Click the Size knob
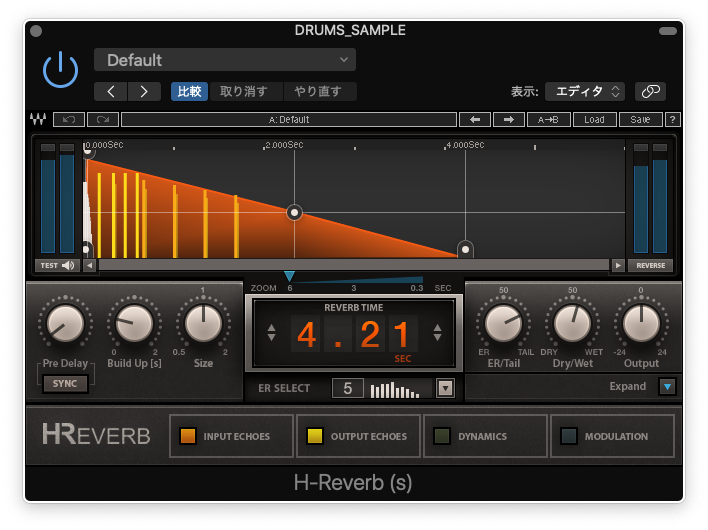 click(203, 323)
